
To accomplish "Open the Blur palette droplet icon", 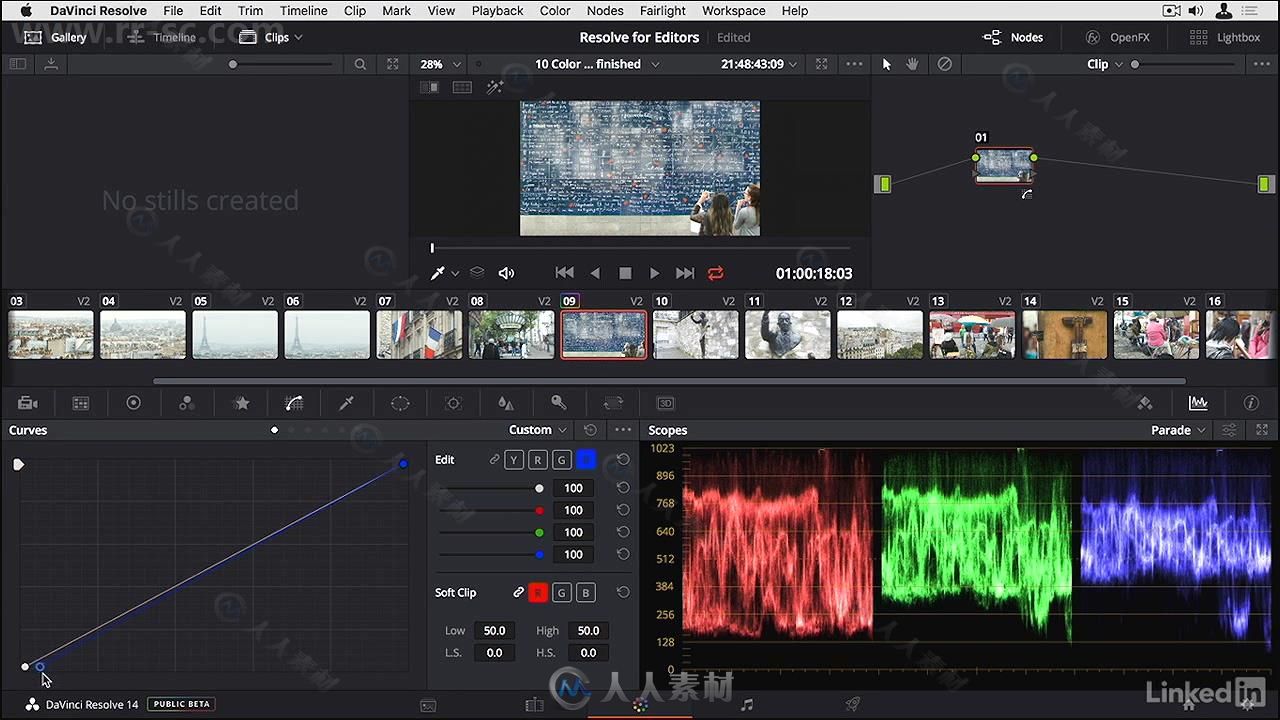I will pos(506,403).
